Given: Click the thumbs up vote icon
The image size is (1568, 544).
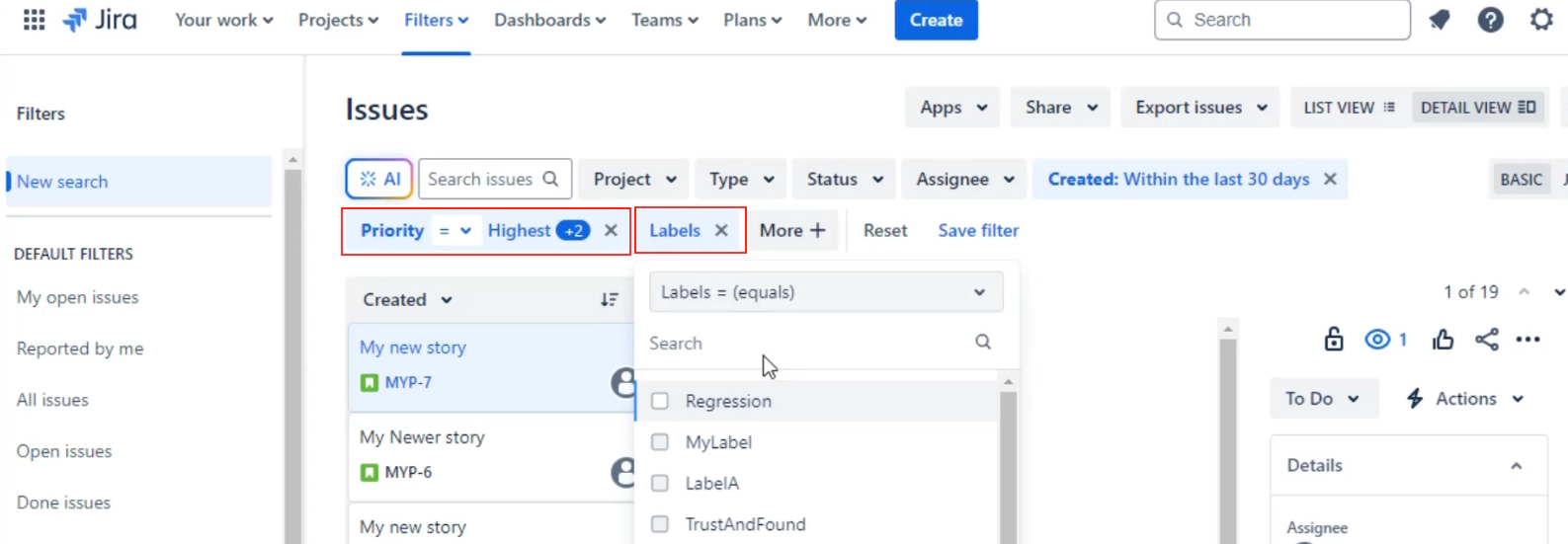Looking at the screenshot, I should pos(1443,340).
